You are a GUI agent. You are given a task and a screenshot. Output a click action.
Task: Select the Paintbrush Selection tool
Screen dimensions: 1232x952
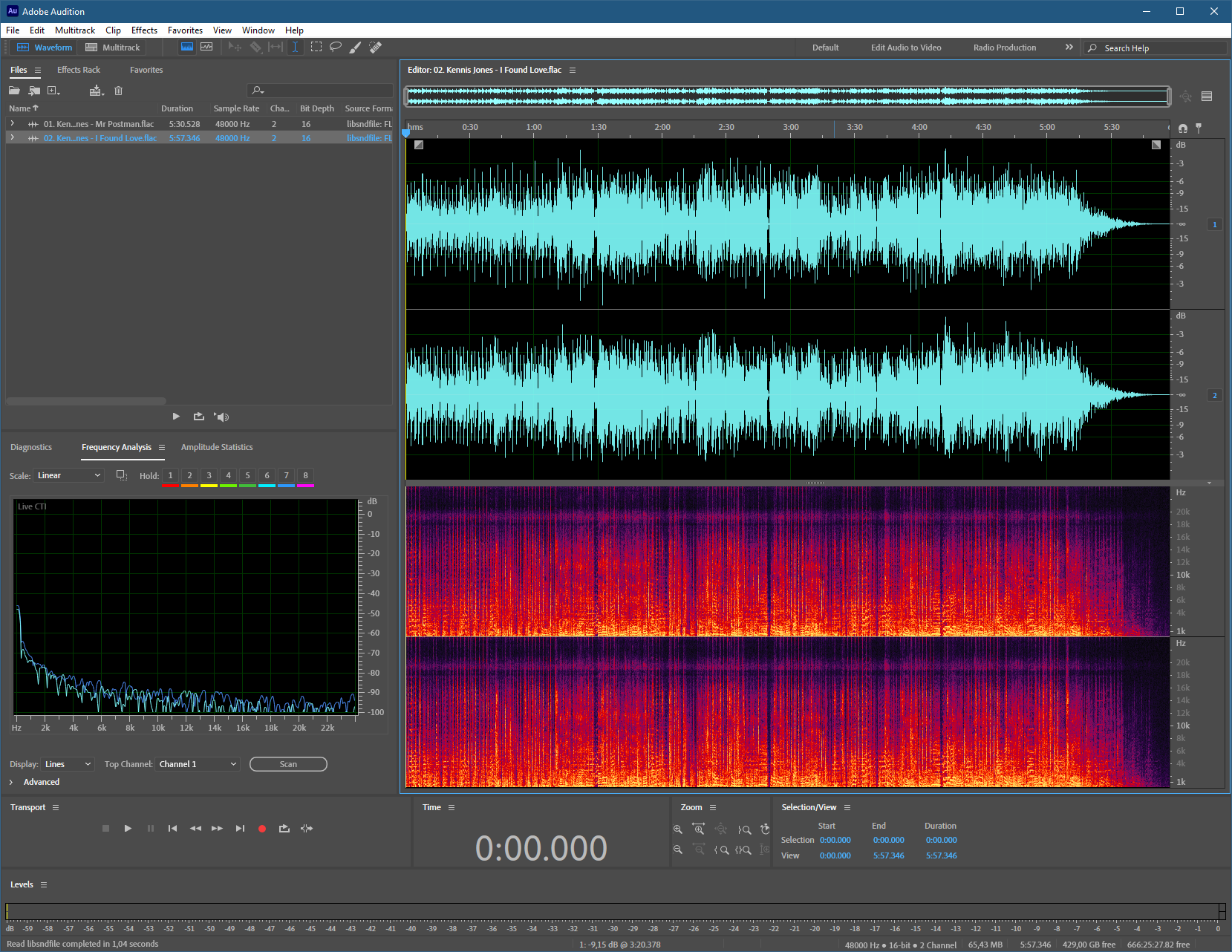356,47
